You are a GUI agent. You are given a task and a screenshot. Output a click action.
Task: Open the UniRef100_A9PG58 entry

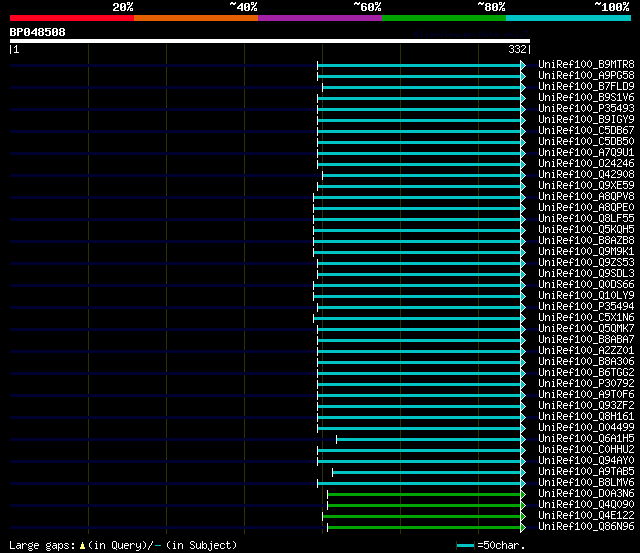click(586, 76)
